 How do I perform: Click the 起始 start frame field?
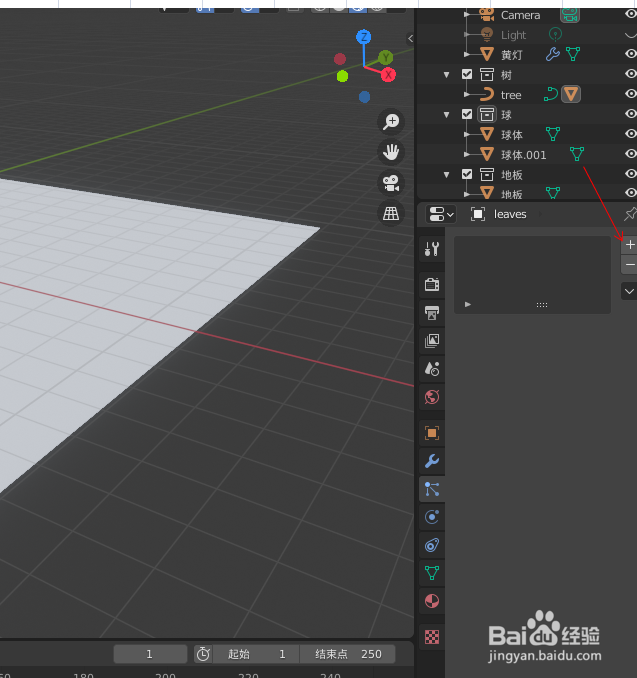(256, 654)
